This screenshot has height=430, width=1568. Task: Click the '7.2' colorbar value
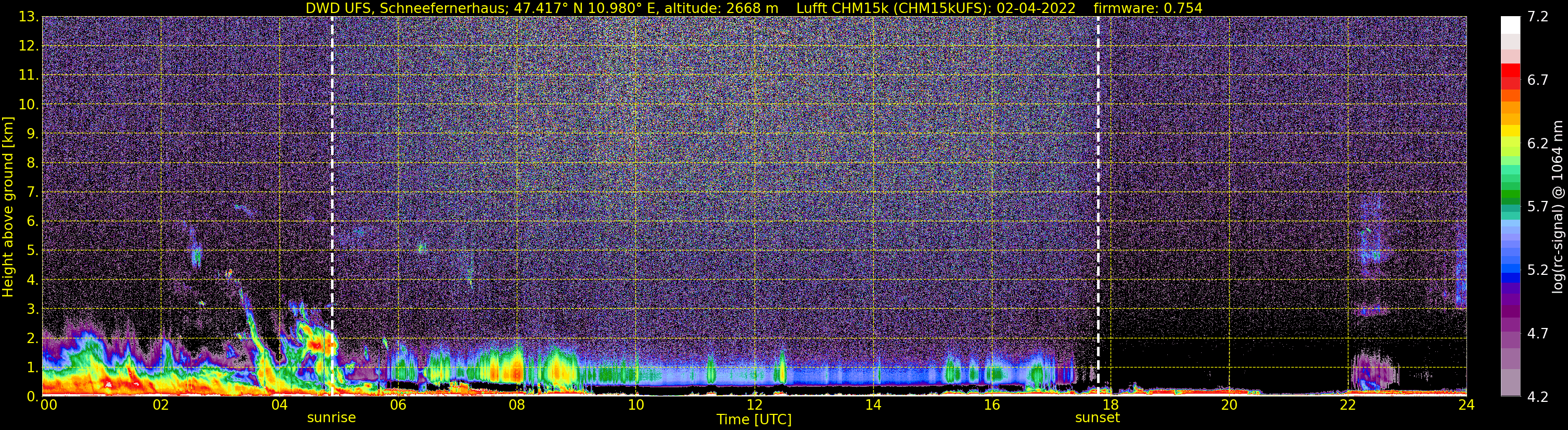[x=1538, y=17]
